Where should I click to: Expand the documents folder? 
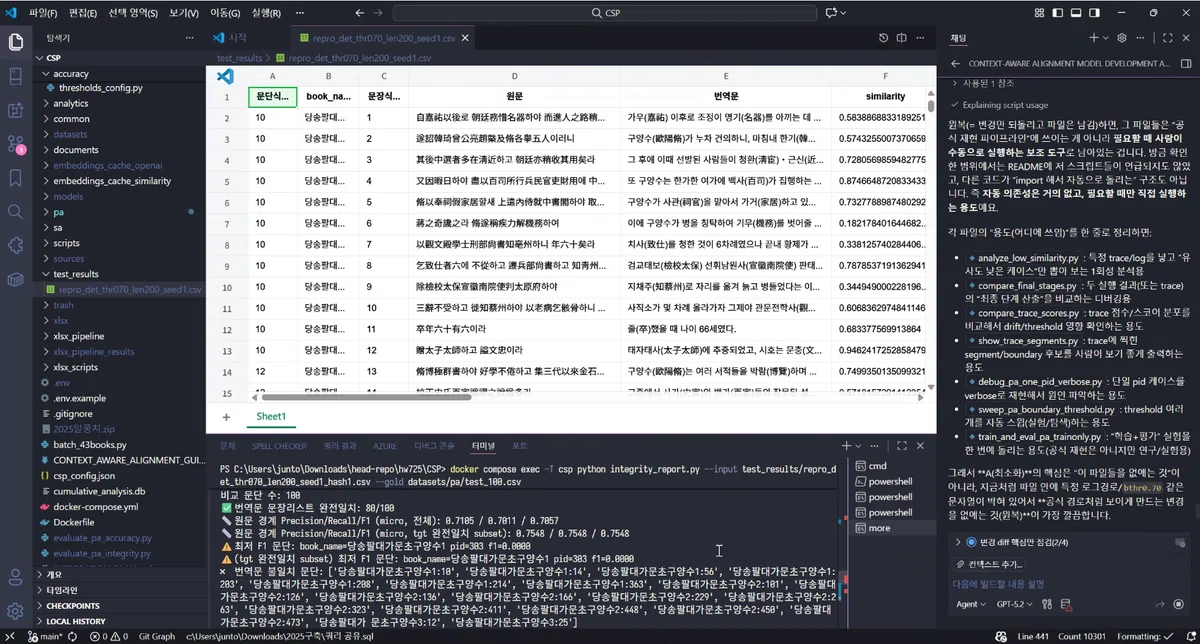coord(120,149)
